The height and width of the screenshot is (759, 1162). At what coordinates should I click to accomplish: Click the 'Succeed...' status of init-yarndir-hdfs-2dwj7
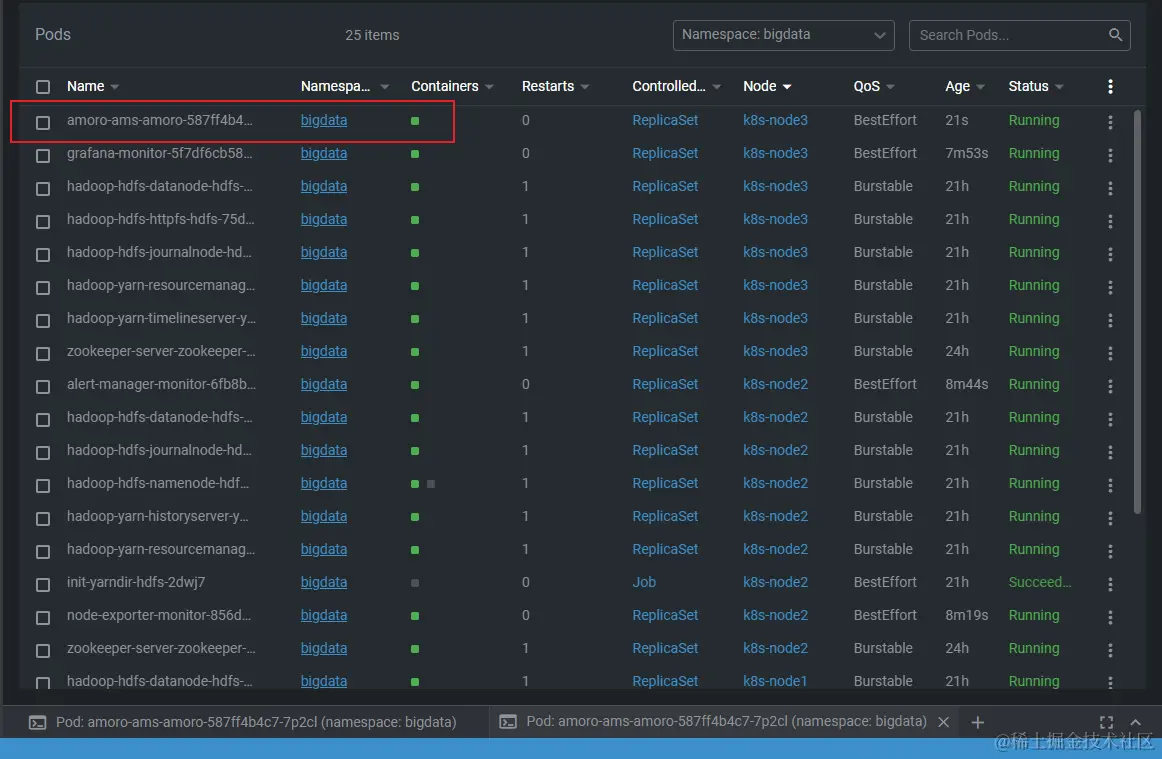pos(1040,583)
